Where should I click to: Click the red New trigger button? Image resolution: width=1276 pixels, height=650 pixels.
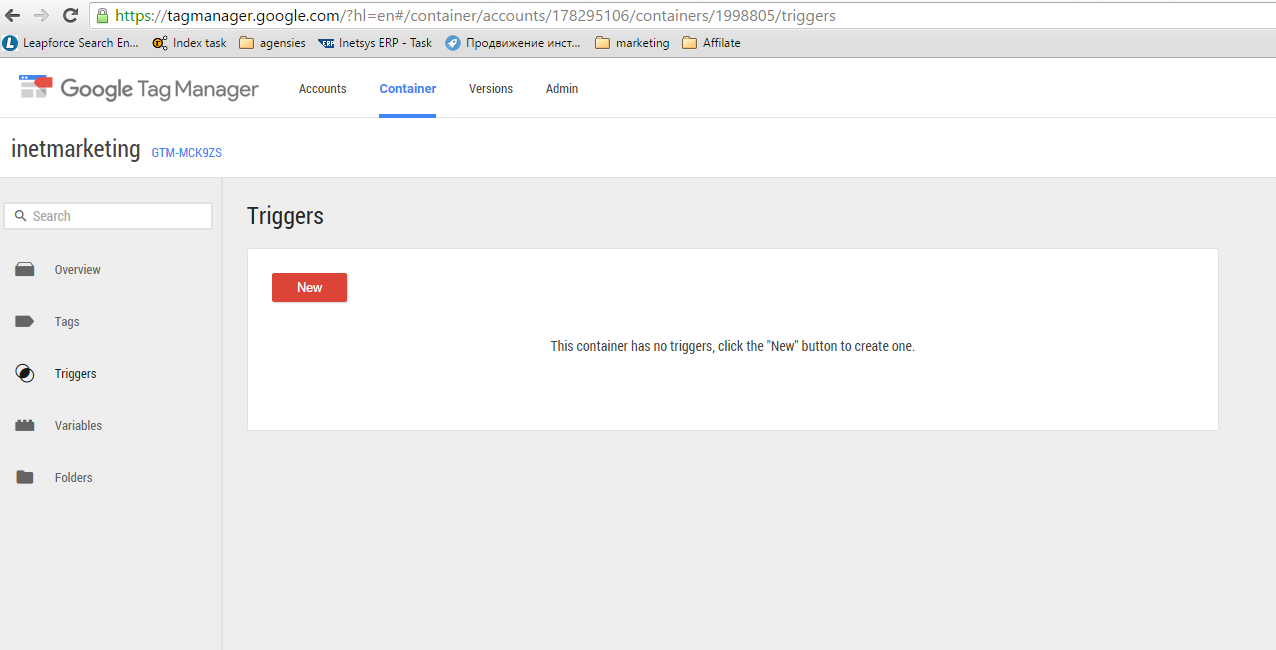pos(310,287)
